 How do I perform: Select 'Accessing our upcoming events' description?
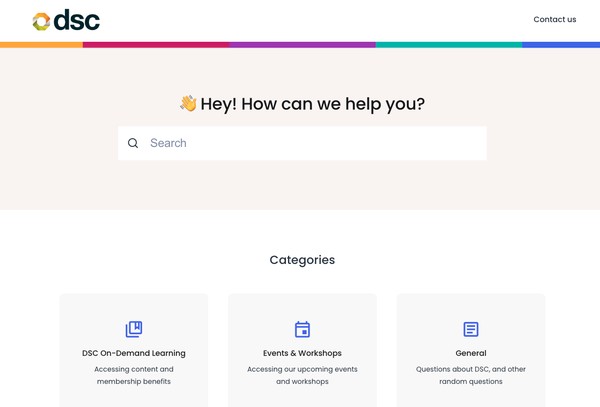tap(302, 370)
